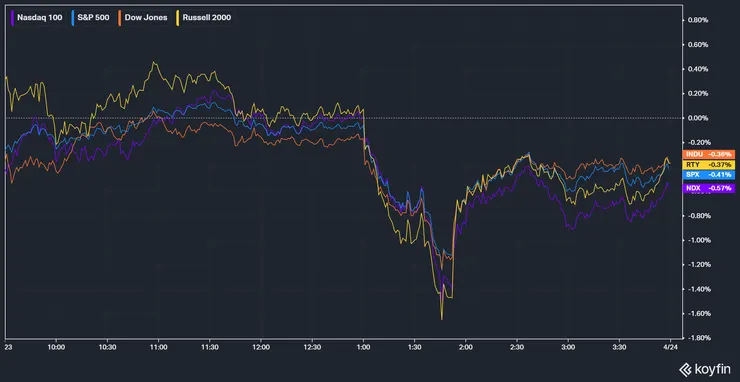The width and height of the screenshot is (740, 382).
Task: Click the 1:30 time axis label
Action: tap(415, 347)
